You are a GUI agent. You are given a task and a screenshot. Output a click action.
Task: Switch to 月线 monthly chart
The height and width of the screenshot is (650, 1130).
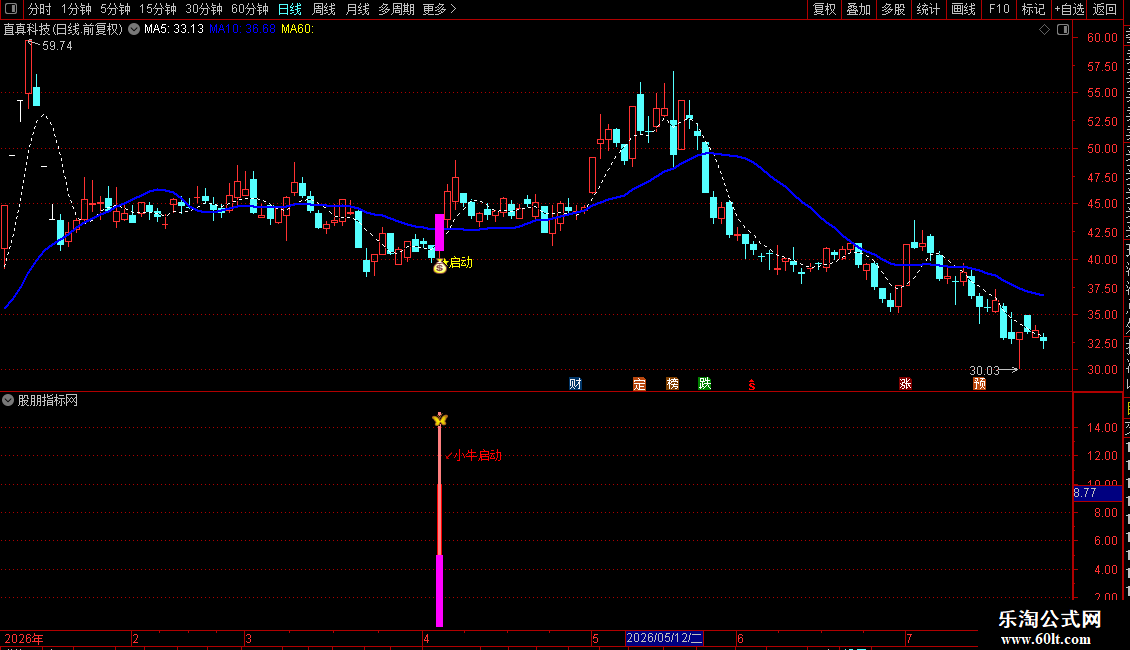[x=357, y=9]
